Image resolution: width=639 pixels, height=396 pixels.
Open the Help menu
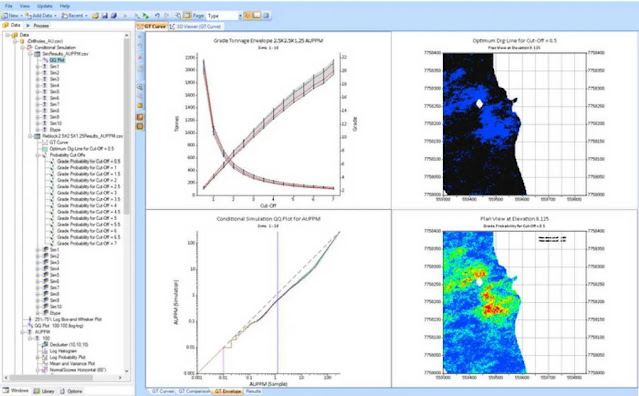pyautogui.click(x=65, y=6)
